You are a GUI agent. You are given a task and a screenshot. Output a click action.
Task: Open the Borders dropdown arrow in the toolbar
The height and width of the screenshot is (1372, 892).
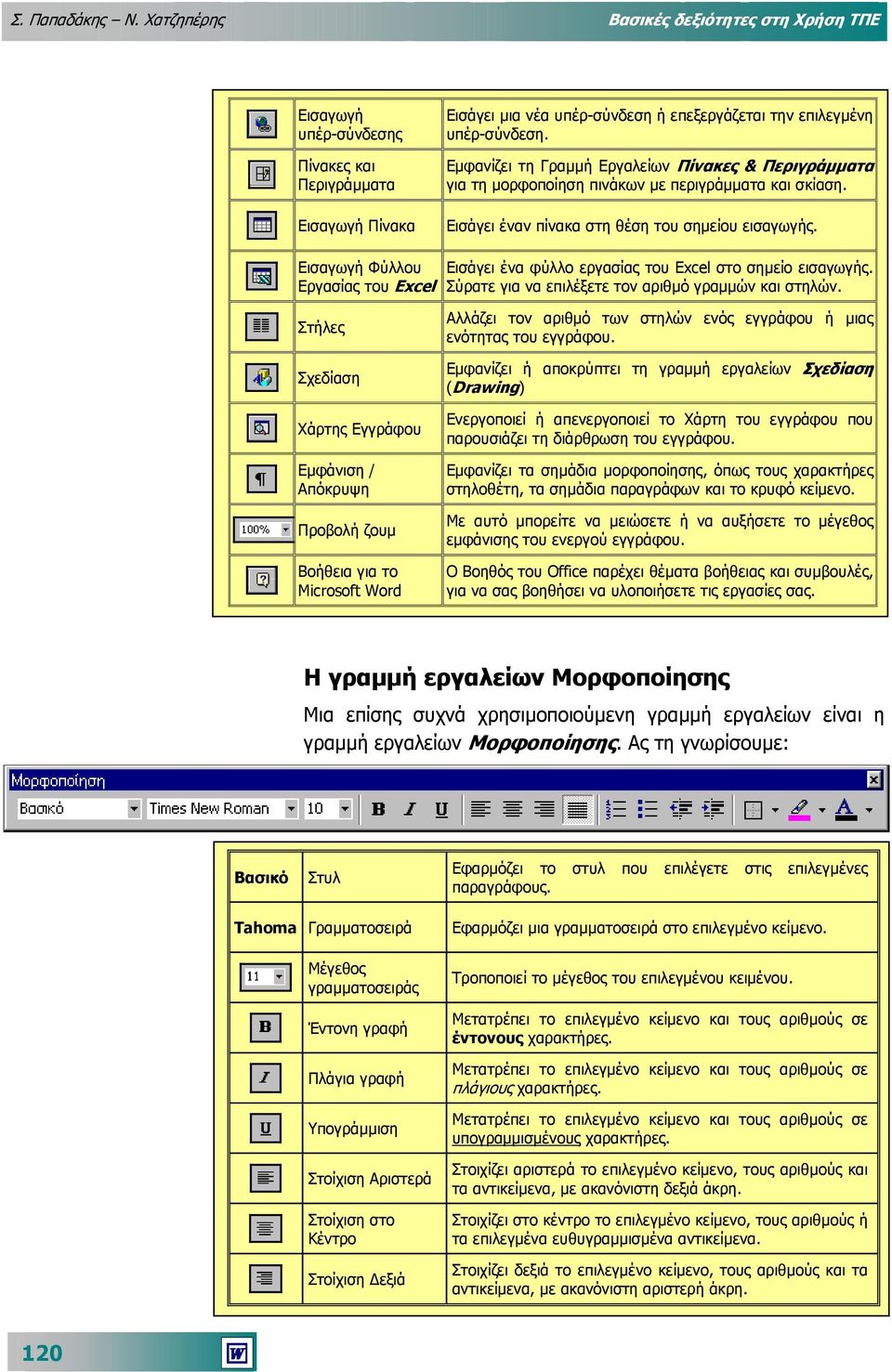[x=775, y=809]
